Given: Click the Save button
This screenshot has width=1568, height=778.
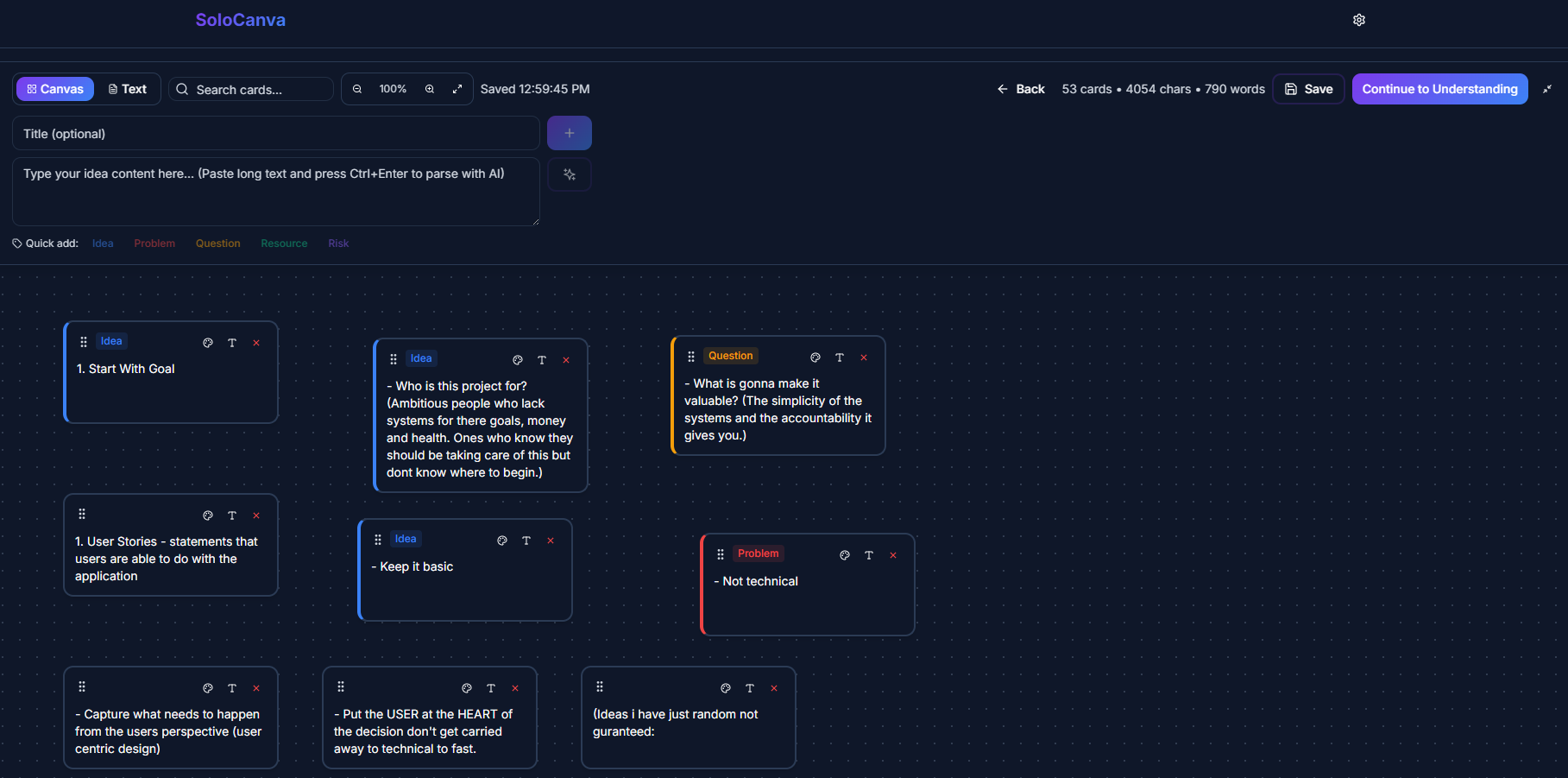Looking at the screenshot, I should tap(1308, 88).
